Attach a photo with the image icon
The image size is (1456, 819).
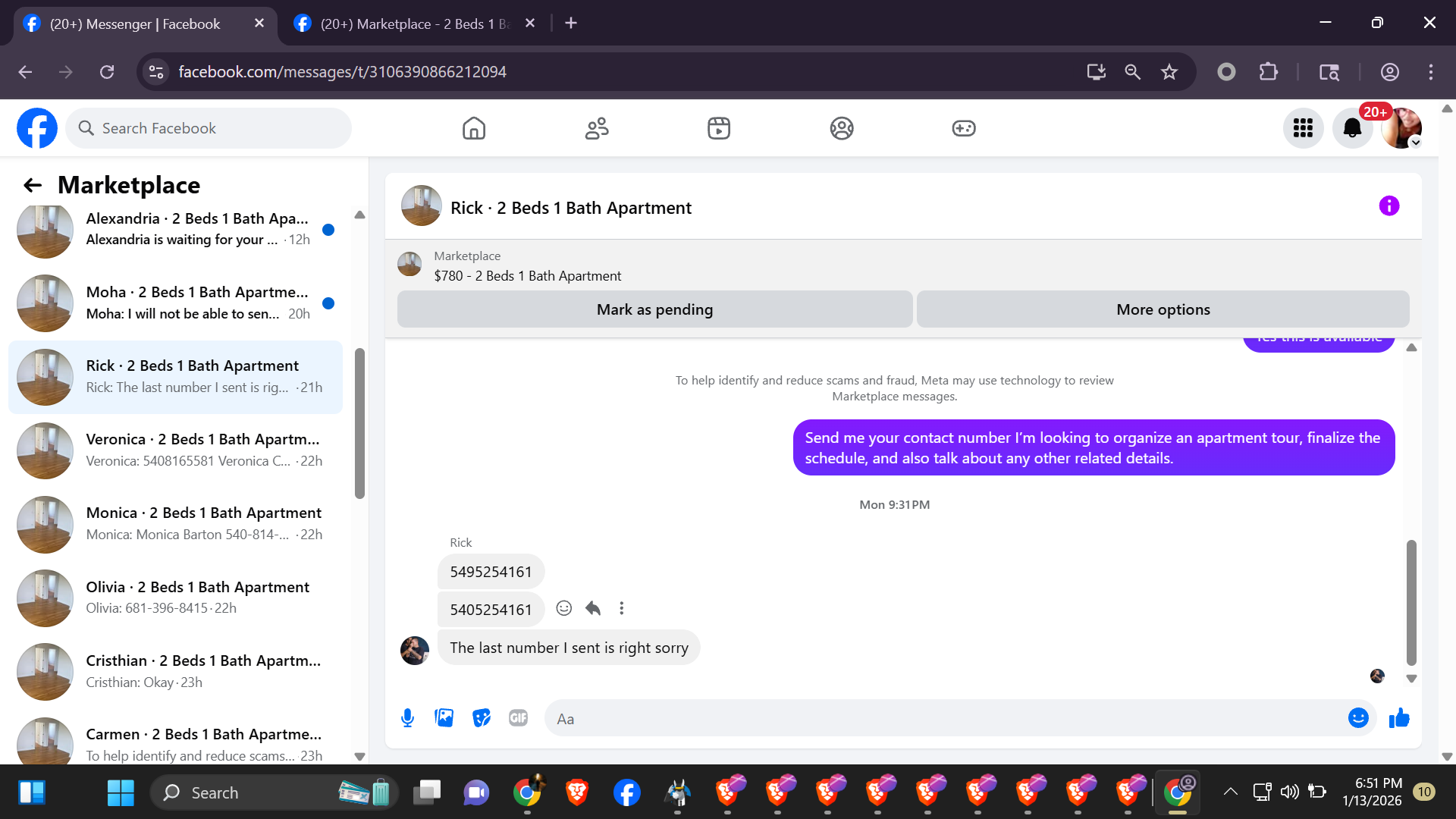(444, 718)
